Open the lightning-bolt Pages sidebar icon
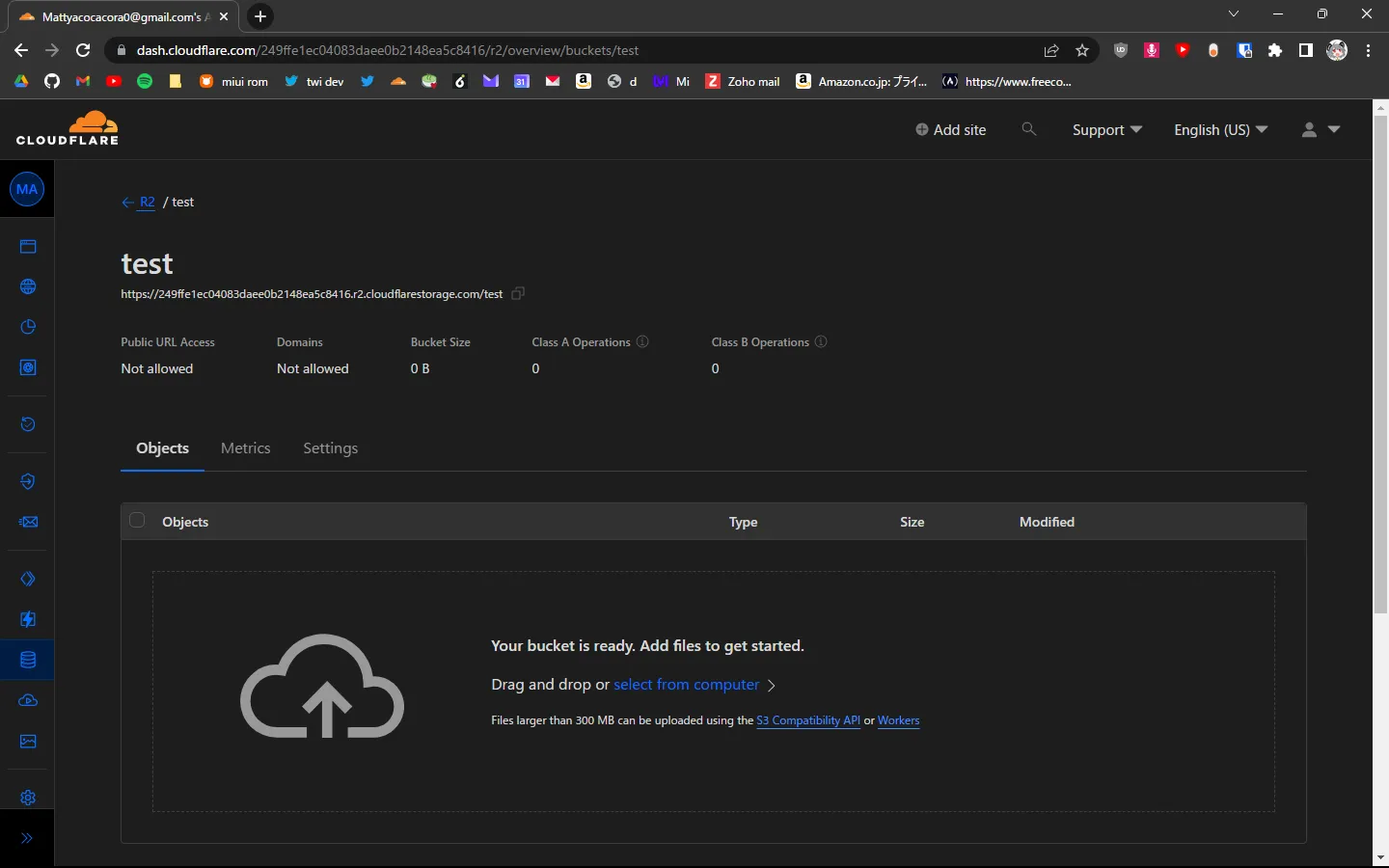Screen dimensions: 1389x868 [x=28, y=619]
